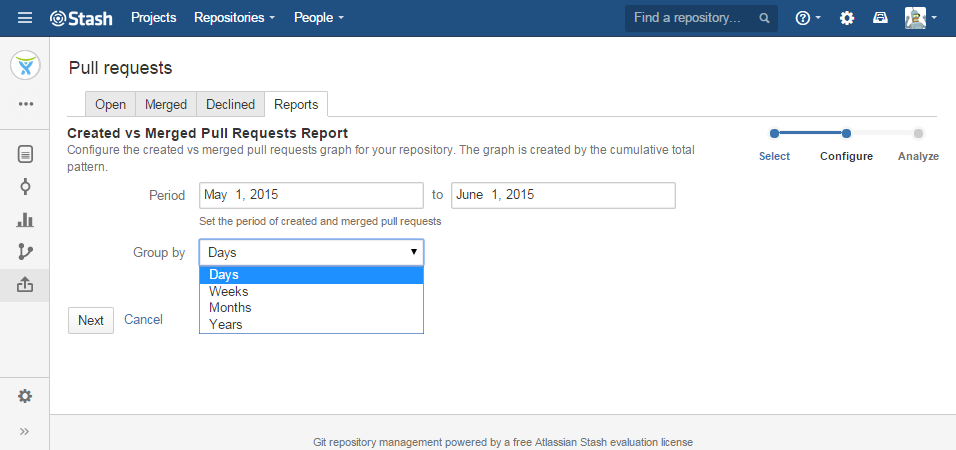Image resolution: width=956 pixels, height=450 pixels.
Task: Choose Months in the Group by dropdown
Action: pos(230,308)
